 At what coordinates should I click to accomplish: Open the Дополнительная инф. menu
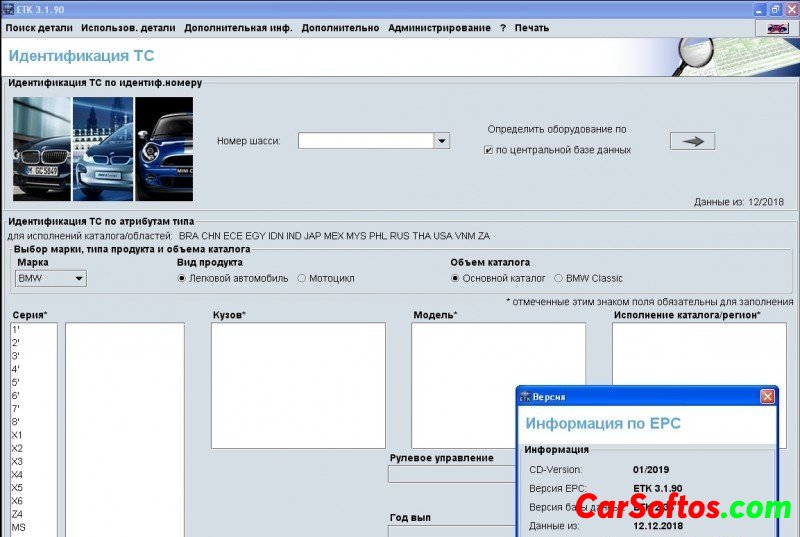point(238,28)
